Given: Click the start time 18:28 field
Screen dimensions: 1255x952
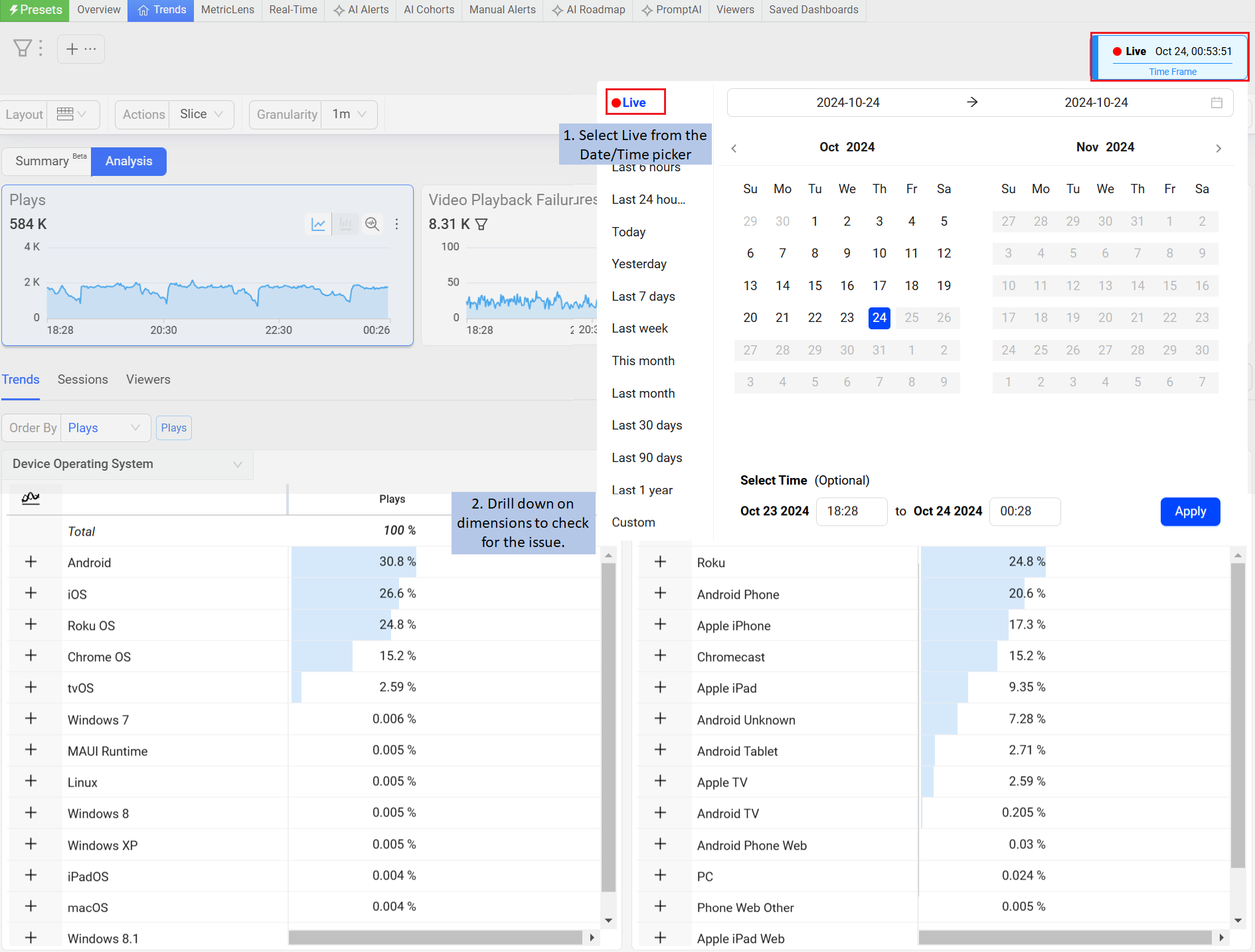Looking at the screenshot, I should tap(851, 512).
